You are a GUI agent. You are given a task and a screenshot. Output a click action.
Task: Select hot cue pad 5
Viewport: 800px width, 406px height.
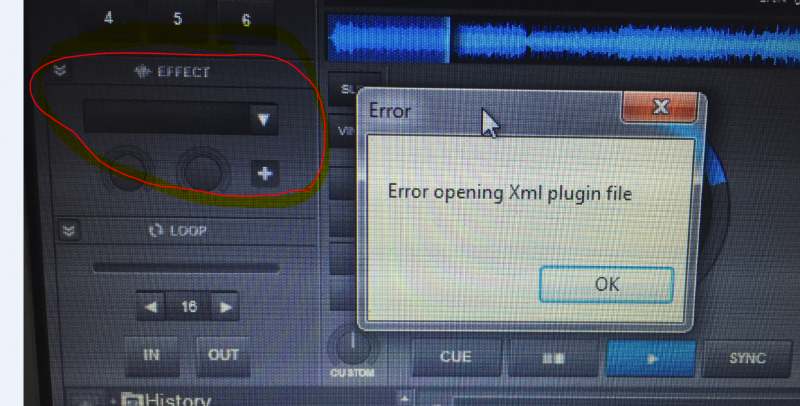coord(177,19)
